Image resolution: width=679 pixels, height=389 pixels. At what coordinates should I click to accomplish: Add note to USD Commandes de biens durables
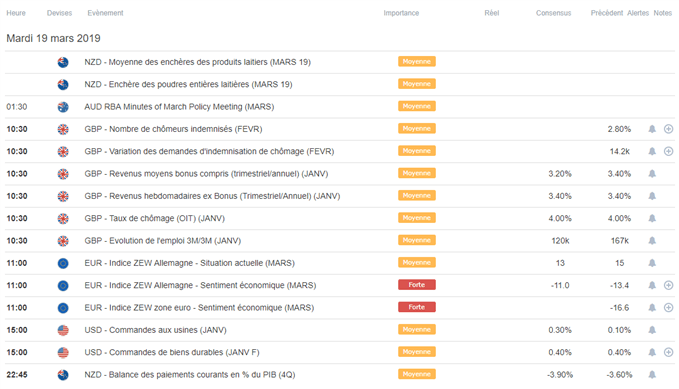[x=669, y=352]
